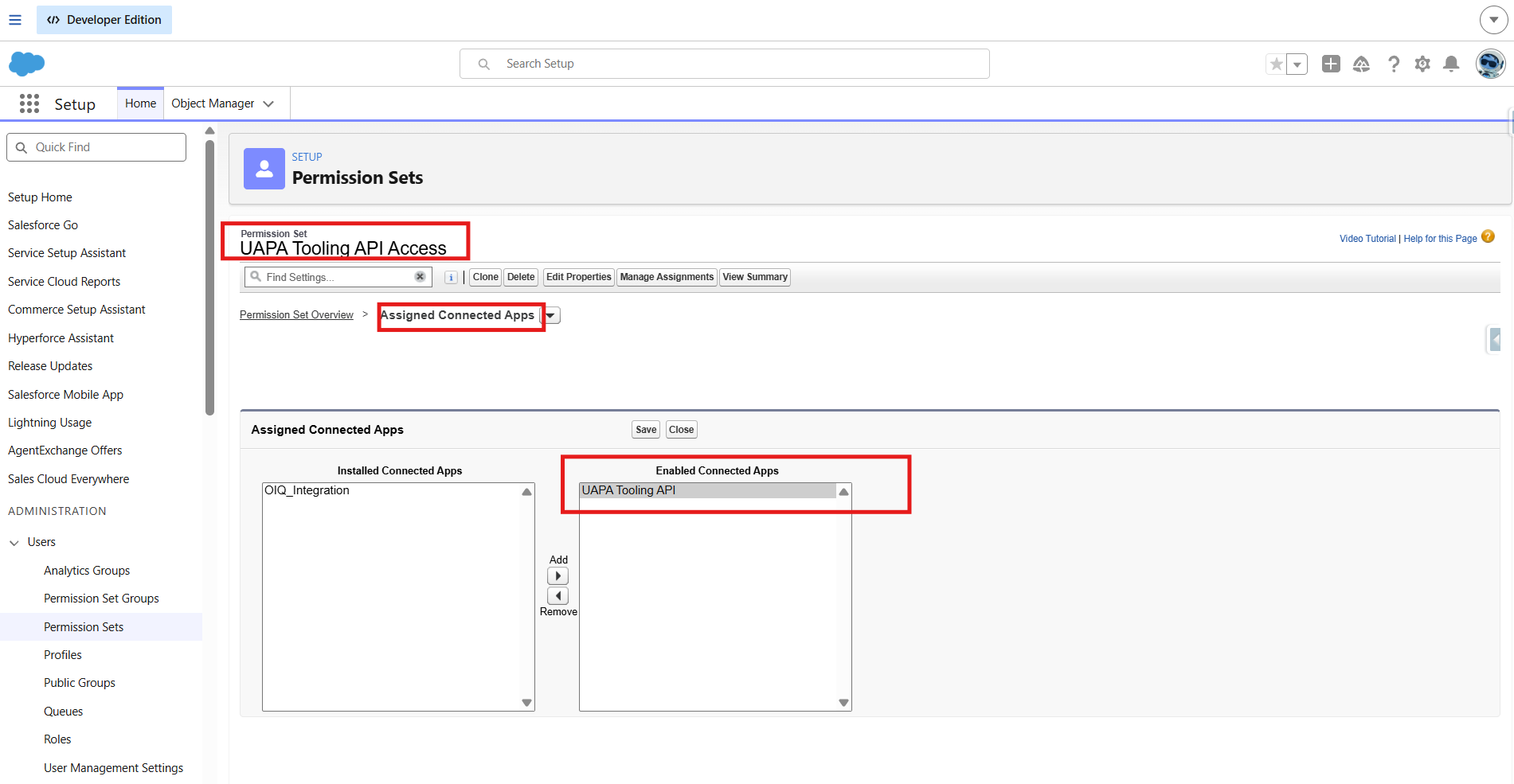Click the sidebar vertical scrollbar
Viewport: 1514px width, 784px height.
[x=210, y=278]
